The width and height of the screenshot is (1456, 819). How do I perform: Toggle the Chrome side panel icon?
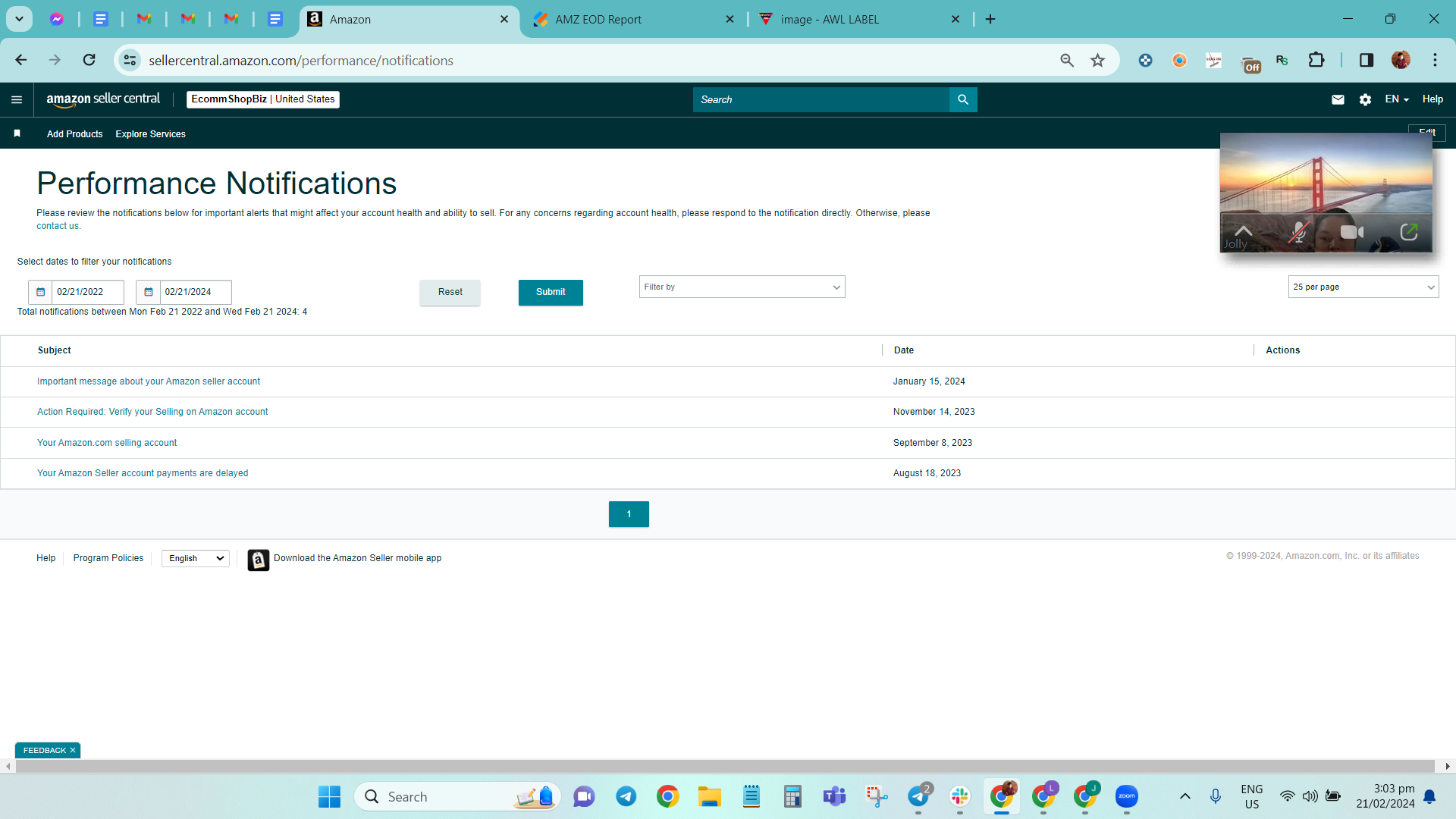pos(1367,60)
